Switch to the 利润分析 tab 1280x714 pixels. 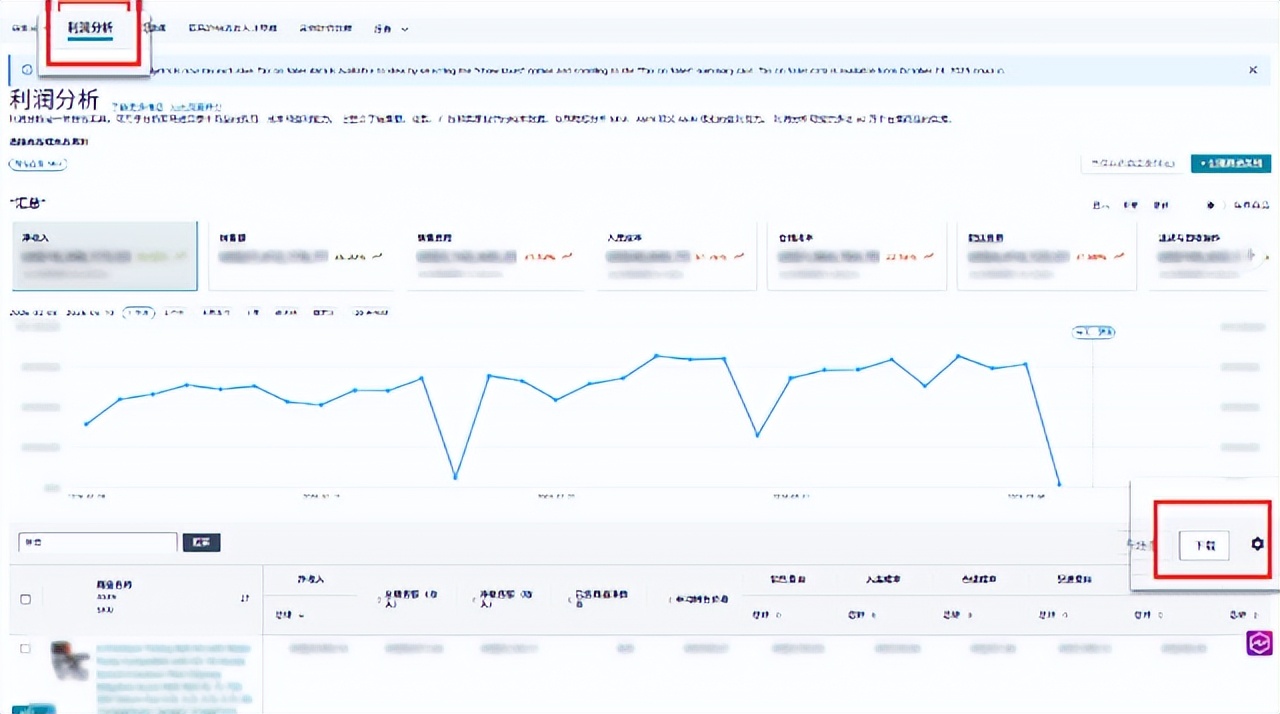pyautogui.click(x=90, y=27)
